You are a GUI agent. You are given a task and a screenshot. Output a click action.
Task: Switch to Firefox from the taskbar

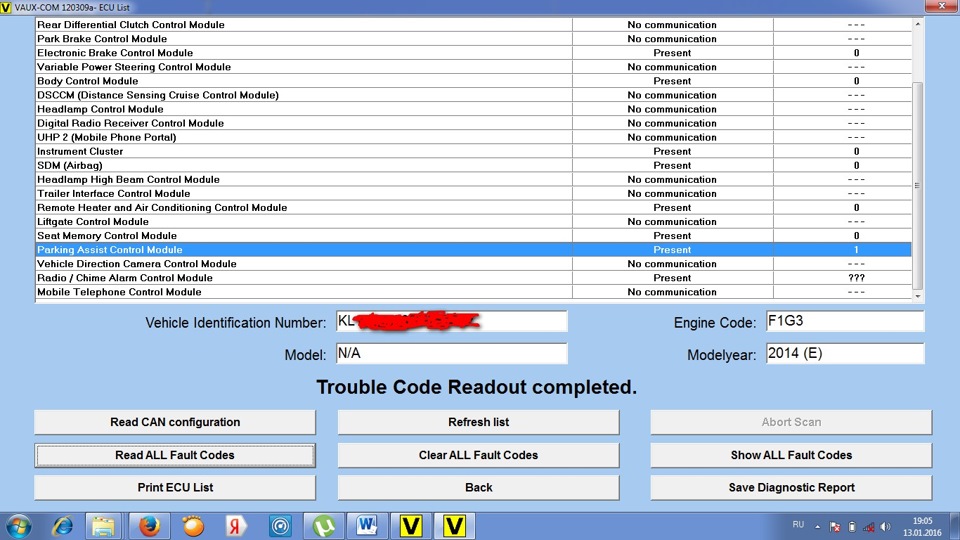[x=149, y=526]
